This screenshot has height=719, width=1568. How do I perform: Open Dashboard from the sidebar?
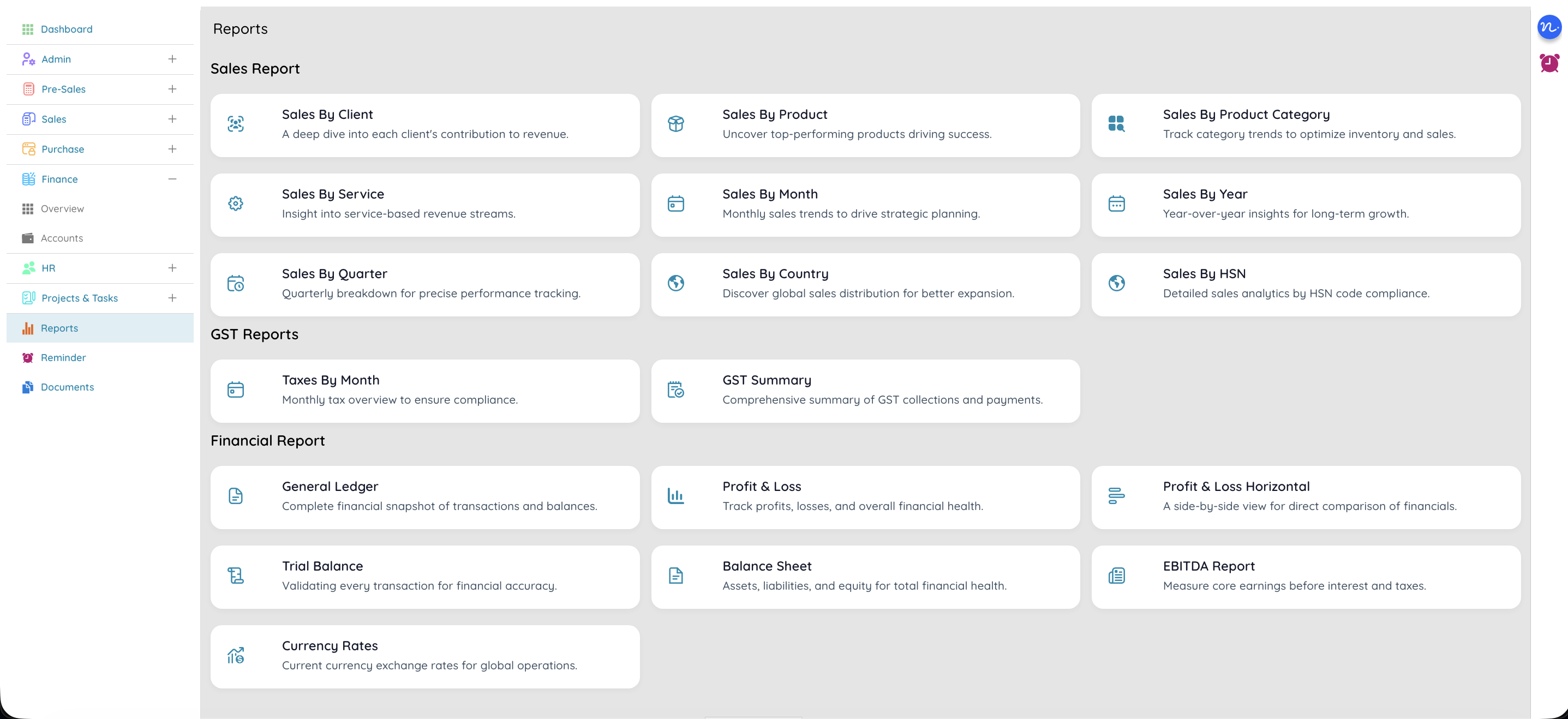(67, 29)
